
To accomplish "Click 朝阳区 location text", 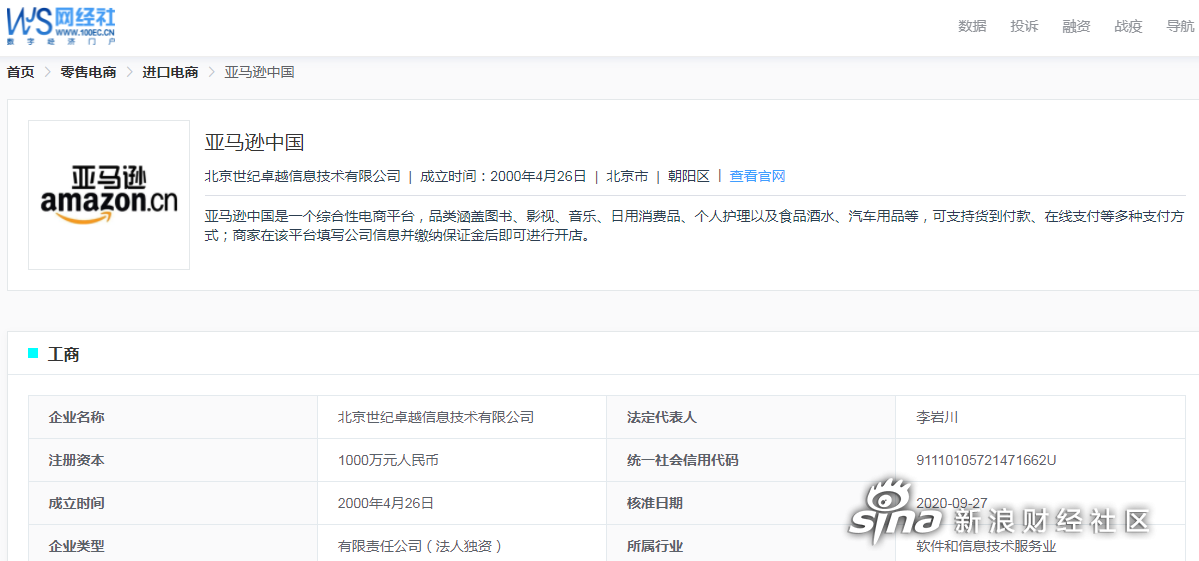I will tap(688, 177).
